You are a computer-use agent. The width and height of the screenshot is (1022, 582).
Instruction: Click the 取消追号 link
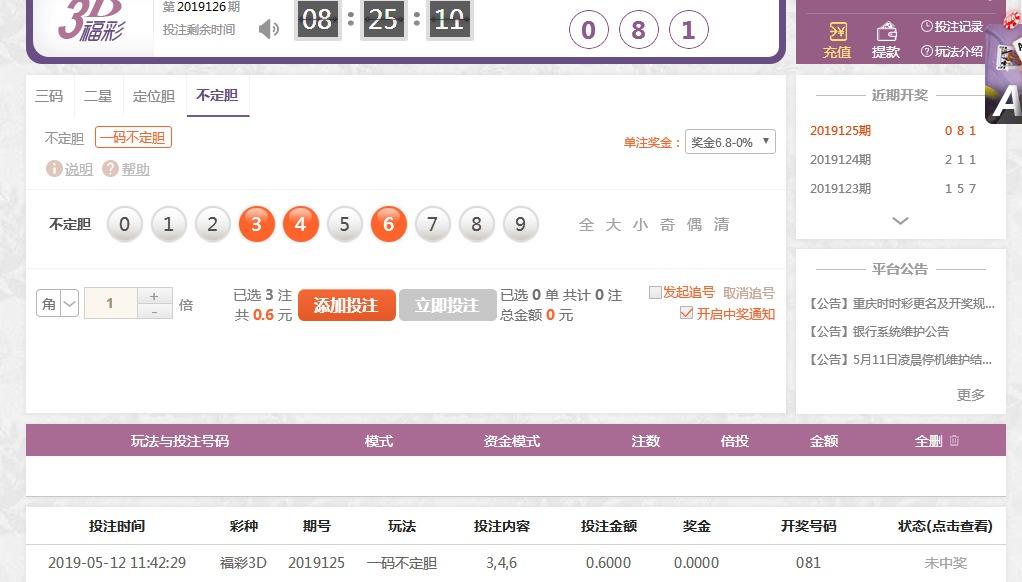click(x=749, y=293)
